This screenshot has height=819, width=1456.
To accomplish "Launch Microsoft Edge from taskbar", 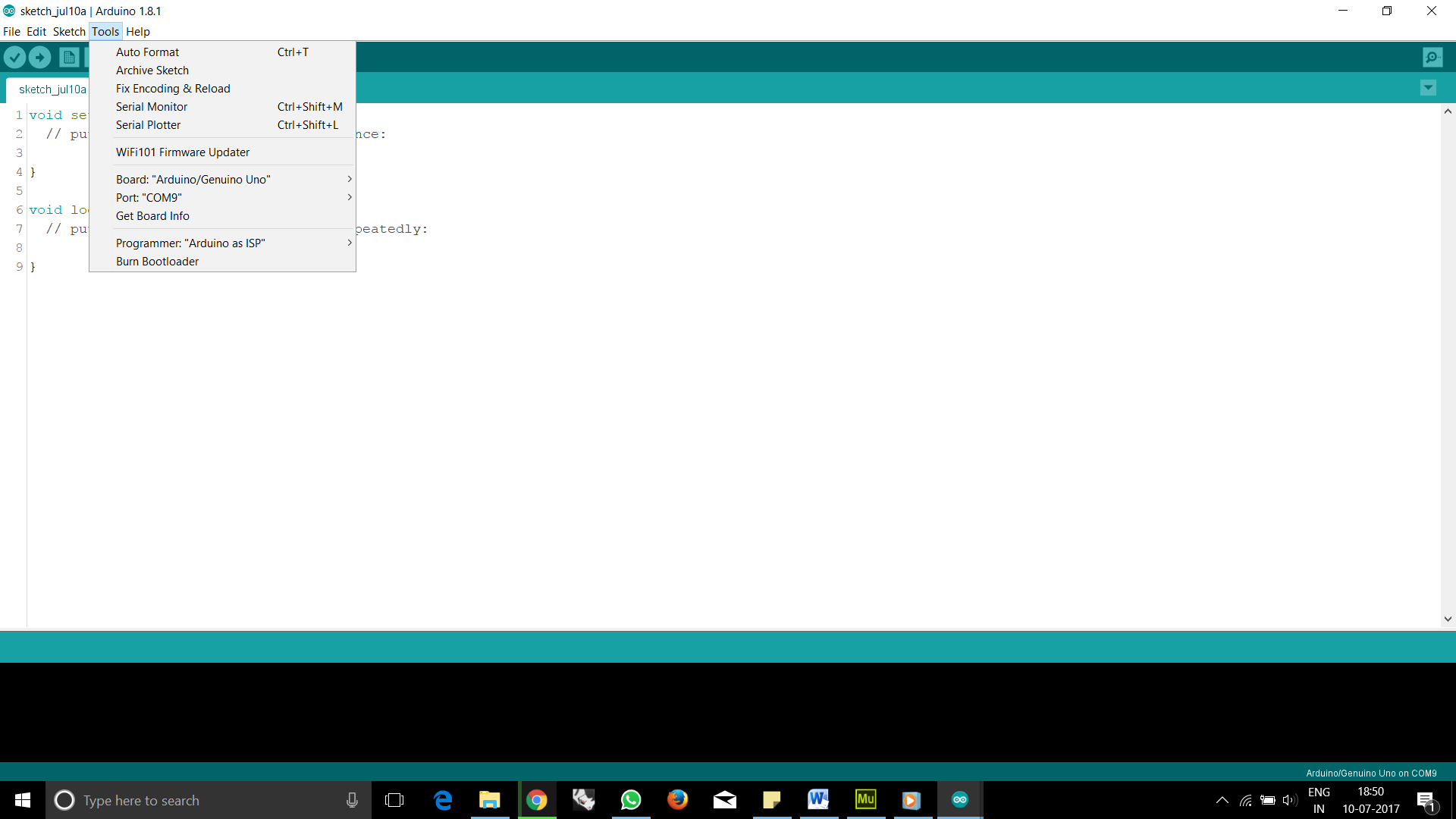I will pos(443,800).
